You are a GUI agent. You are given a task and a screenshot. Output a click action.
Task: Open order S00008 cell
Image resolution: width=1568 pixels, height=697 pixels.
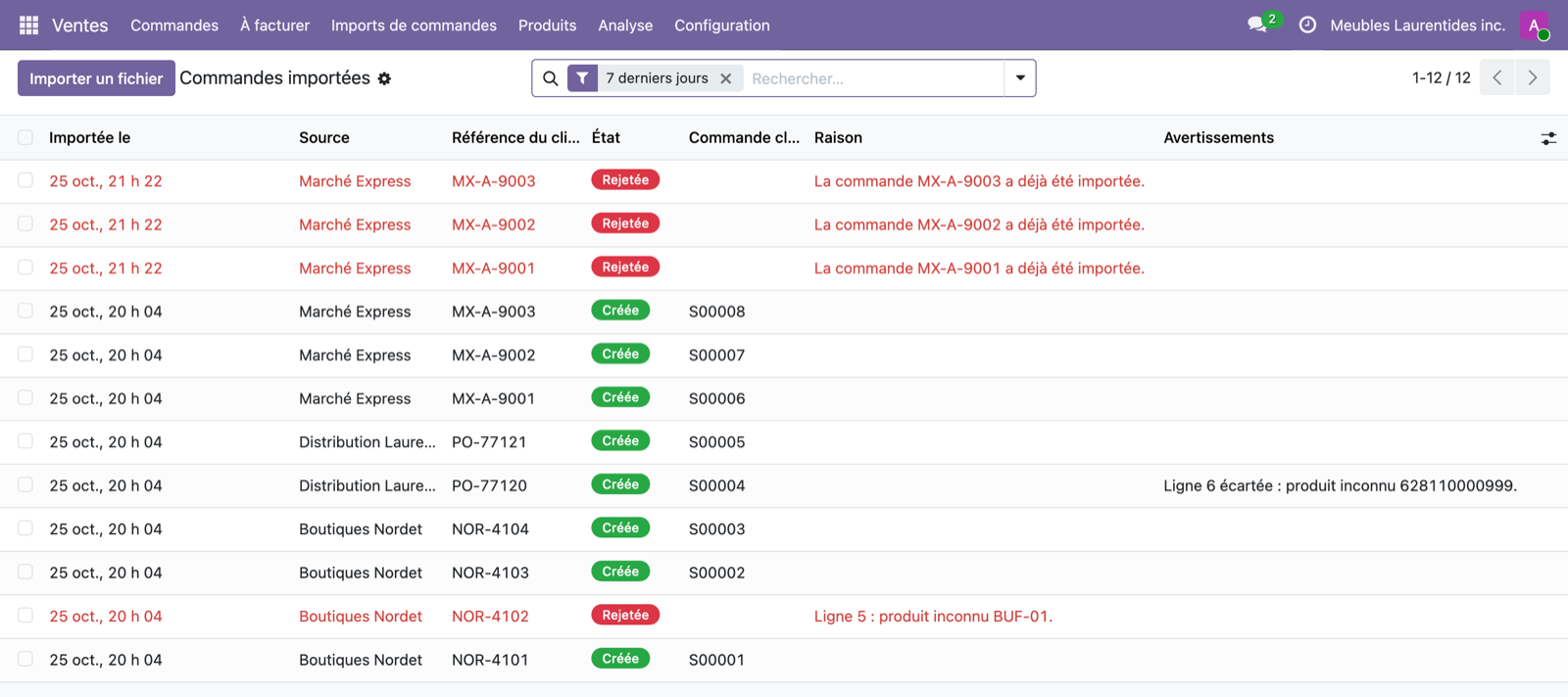[x=716, y=312]
